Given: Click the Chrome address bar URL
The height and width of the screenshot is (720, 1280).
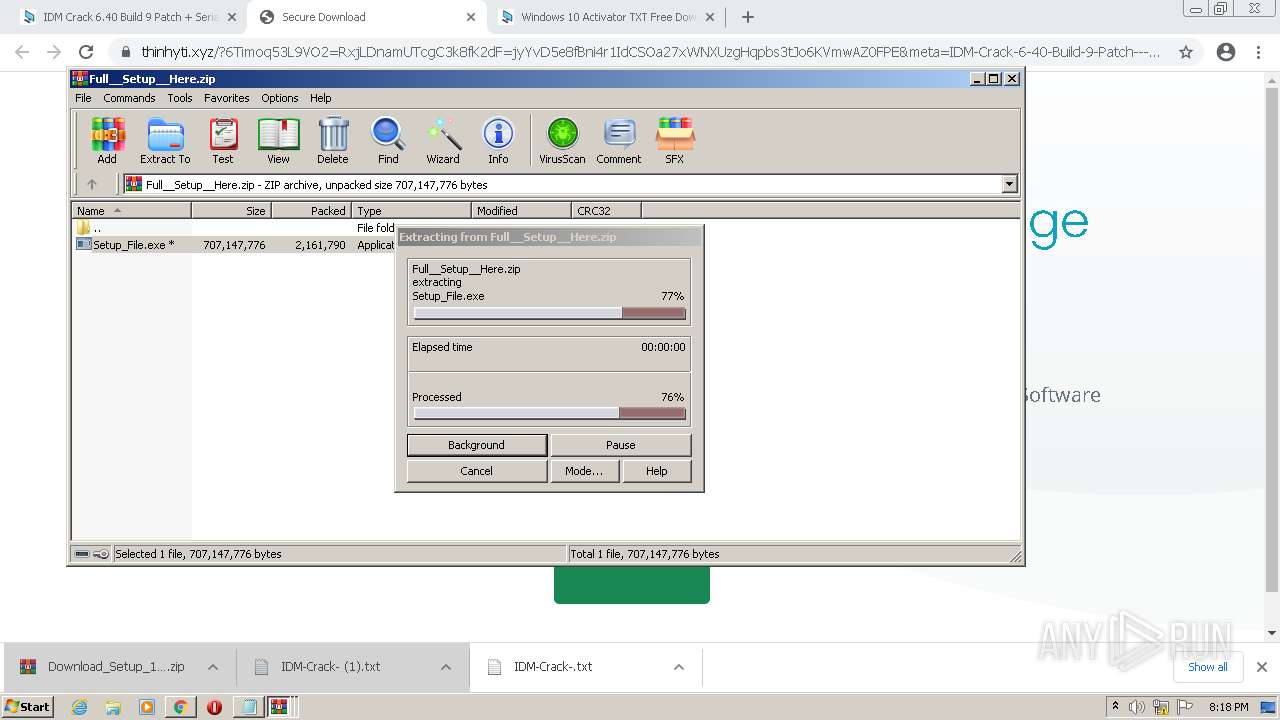Looking at the screenshot, I should coord(650,52).
